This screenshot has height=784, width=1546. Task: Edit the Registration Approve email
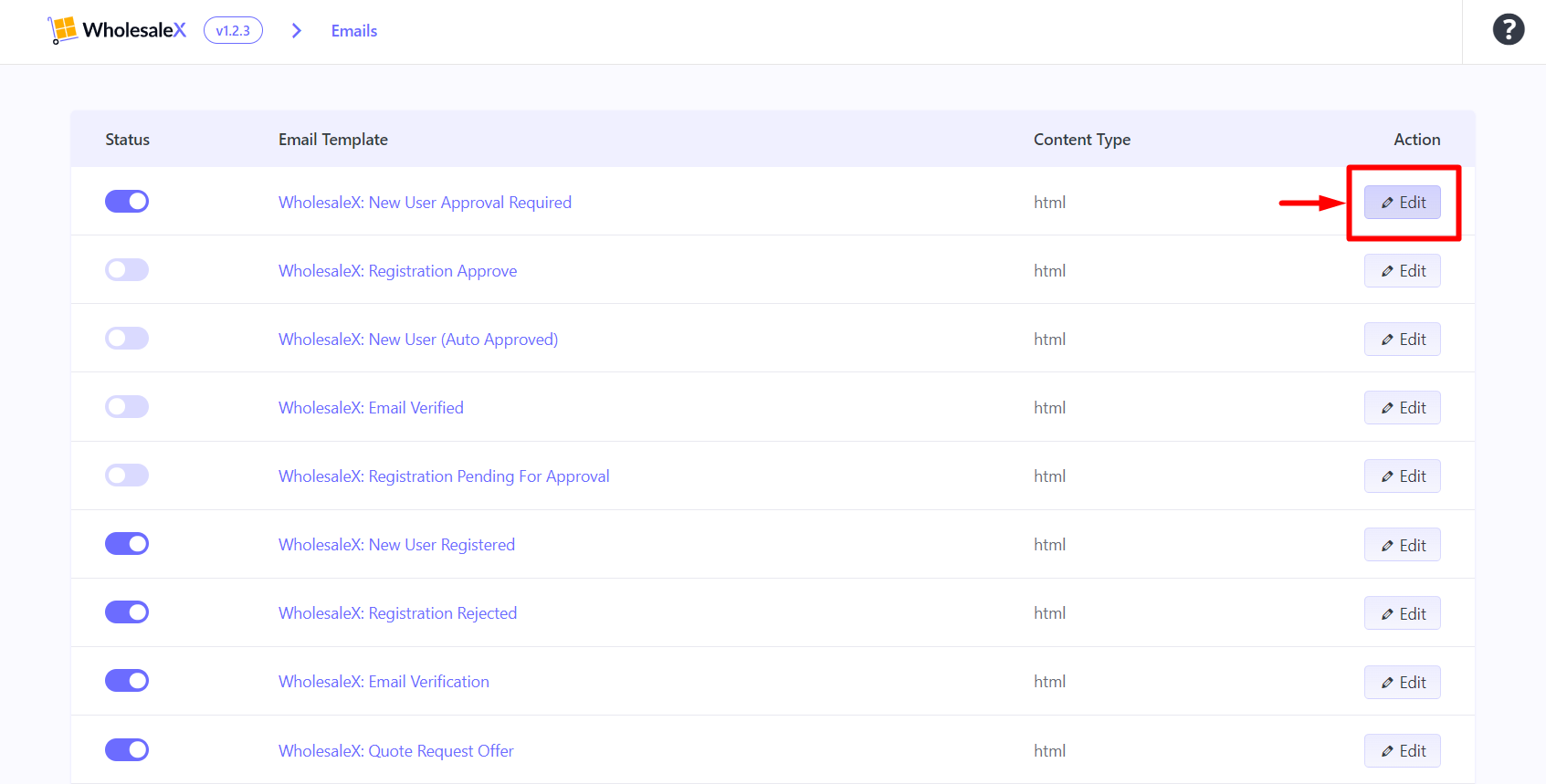click(1402, 271)
